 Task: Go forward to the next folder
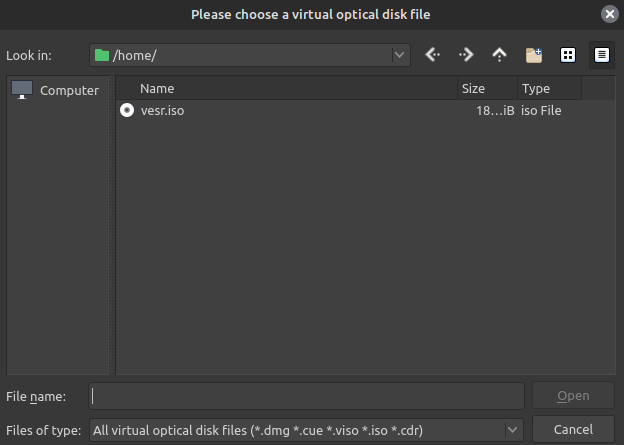tap(466, 55)
